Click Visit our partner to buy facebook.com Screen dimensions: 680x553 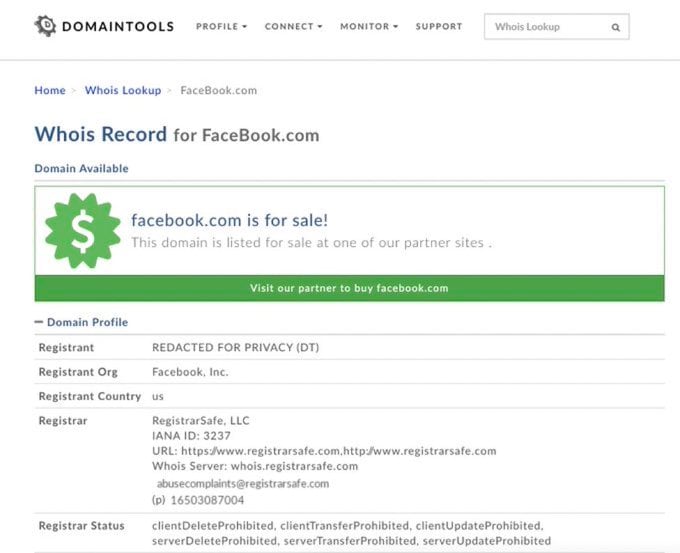pyautogui.click(x=349, y=288)
